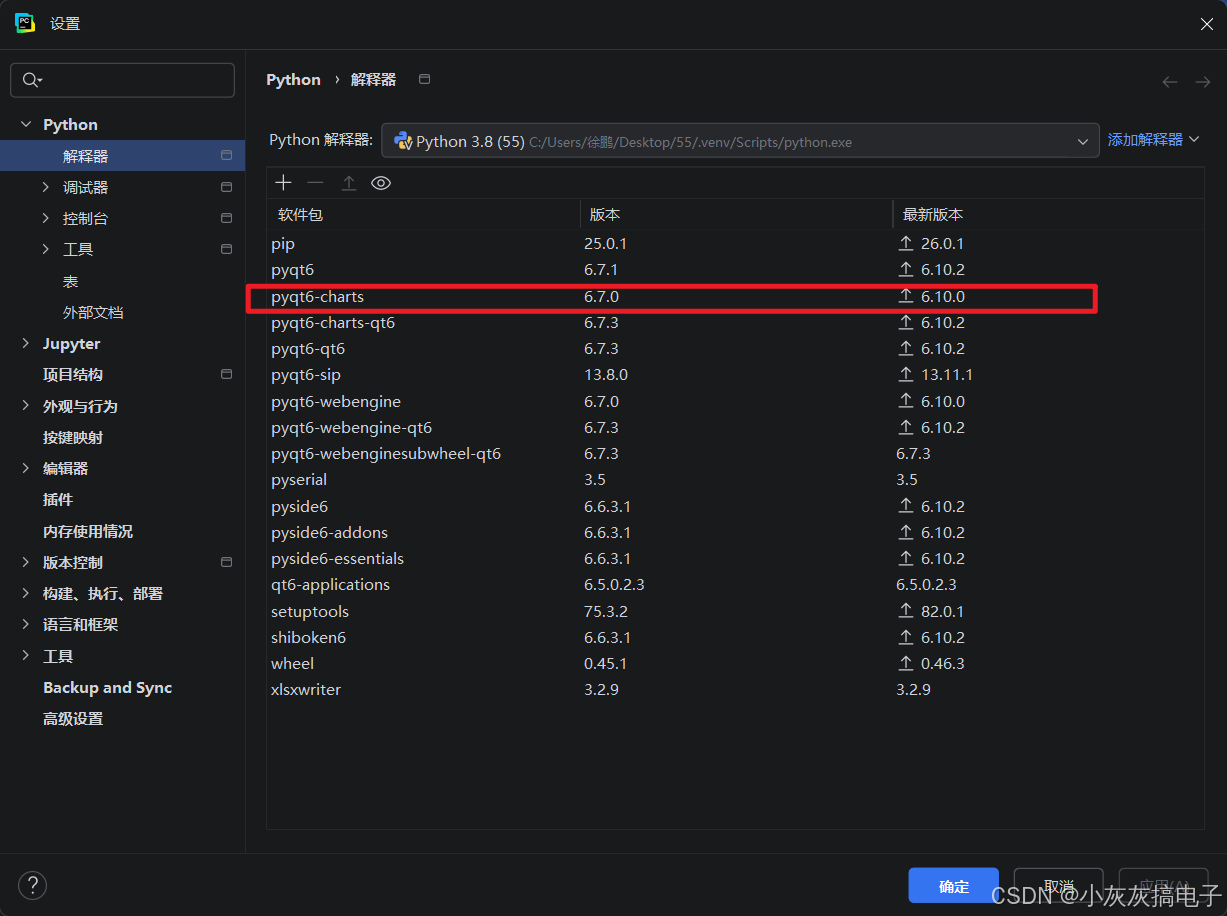Click the back navigation arrow

[1170, 81]
